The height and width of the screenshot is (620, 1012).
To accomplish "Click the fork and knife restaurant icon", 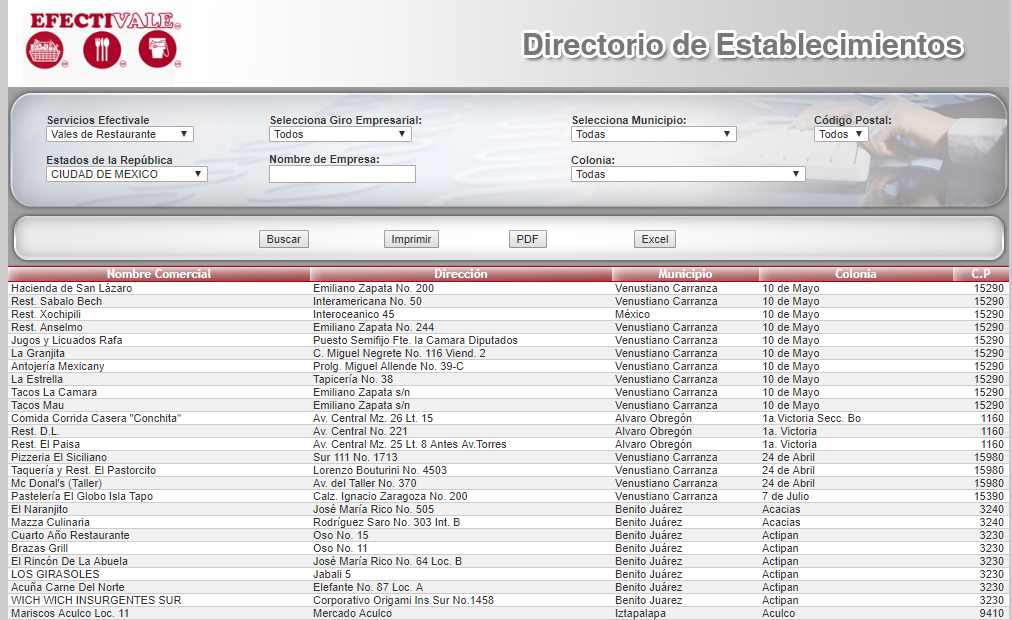I will [x=101, y=50].
